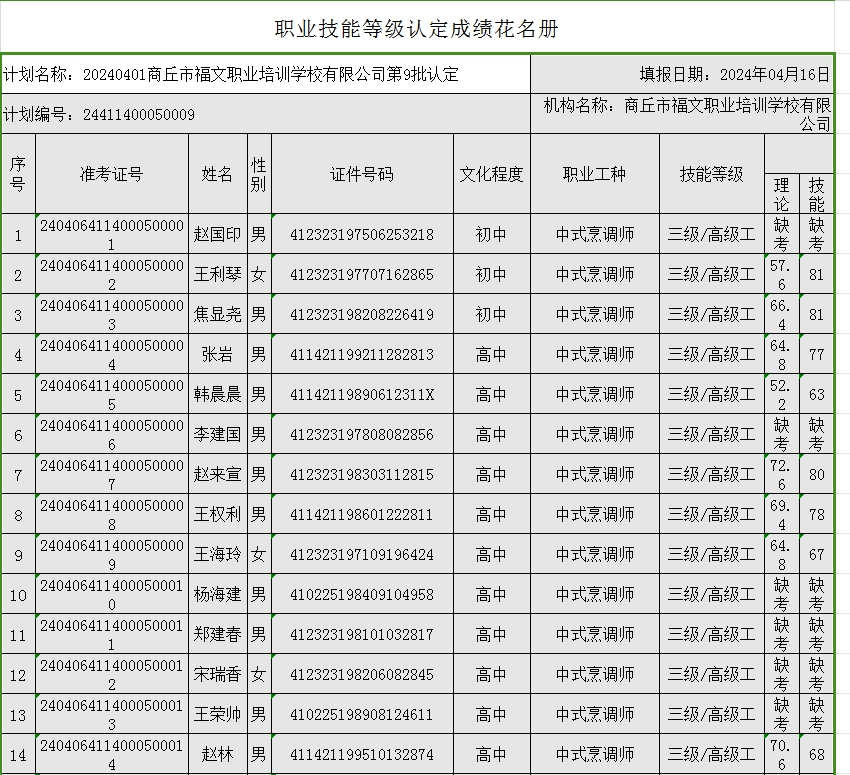Select theory score 70.6 for 赵林

pos(781,754)
